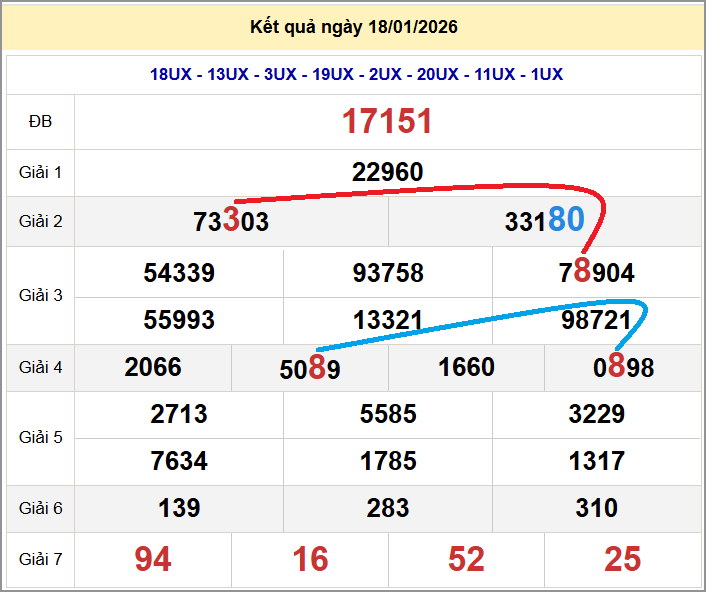Screen dimensions: 706x592
Task: Click the Giải 3 number 78904
Action: (597, 273)
